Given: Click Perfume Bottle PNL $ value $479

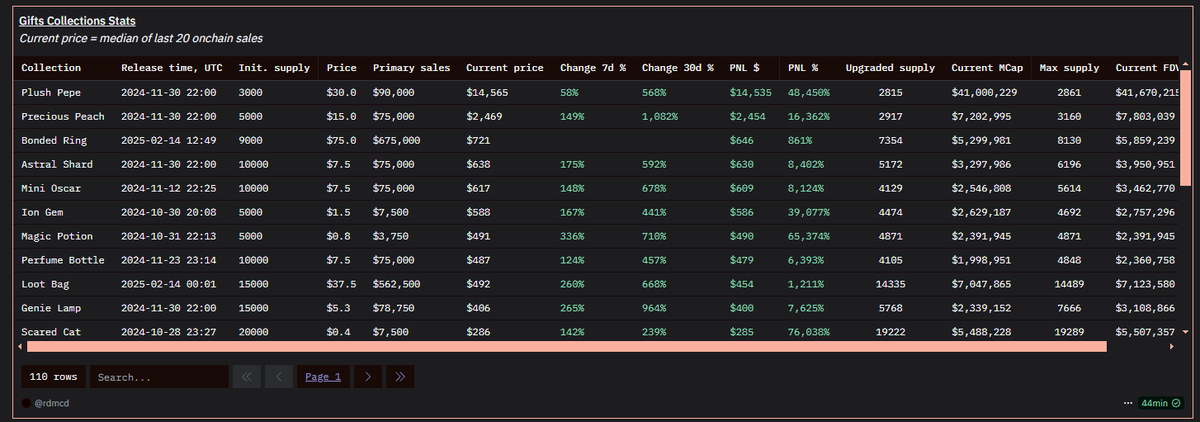Looking at the screenshot, I should point(742,260).
